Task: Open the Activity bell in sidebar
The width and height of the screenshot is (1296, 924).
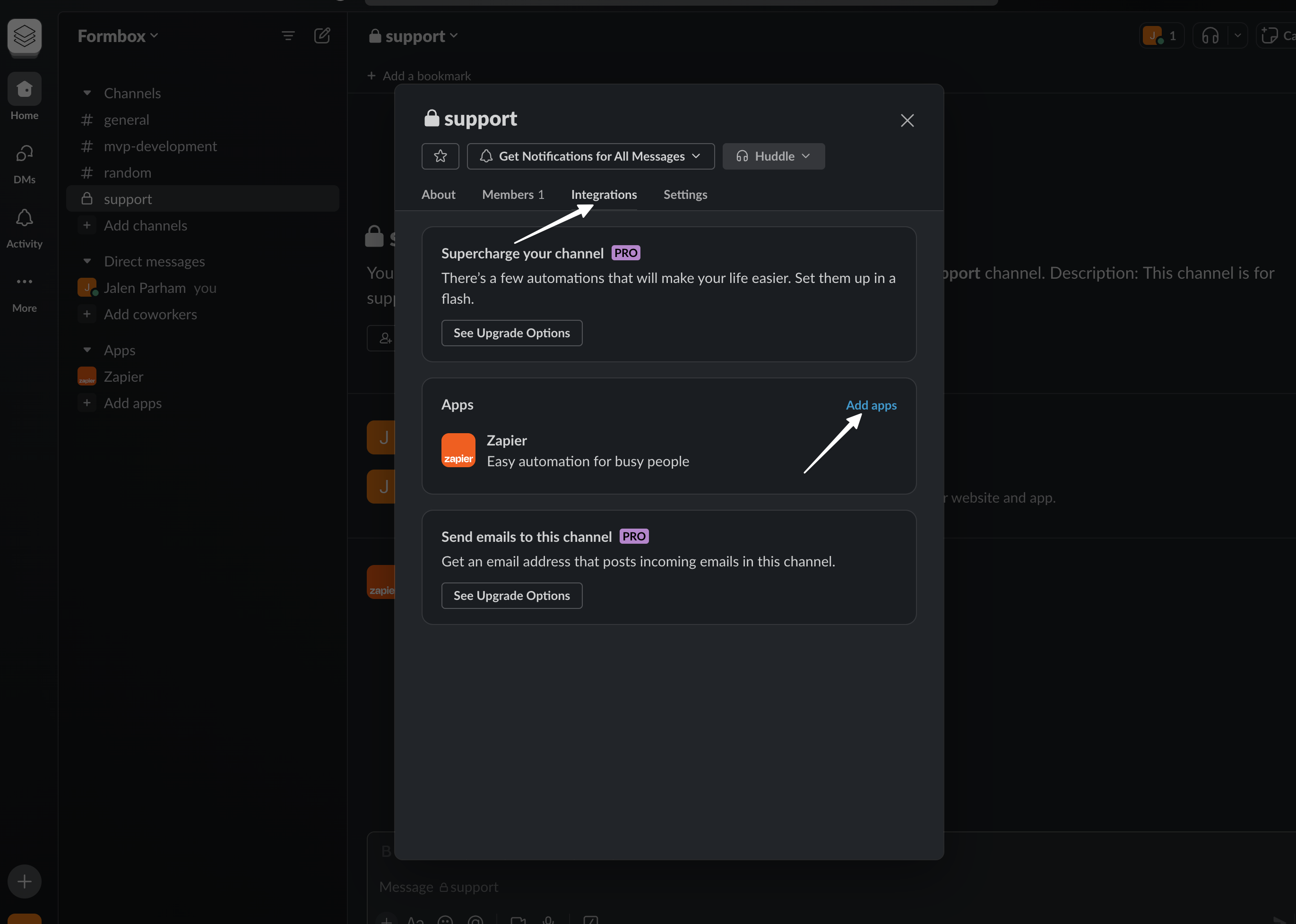Action: [x=25, y=219]
